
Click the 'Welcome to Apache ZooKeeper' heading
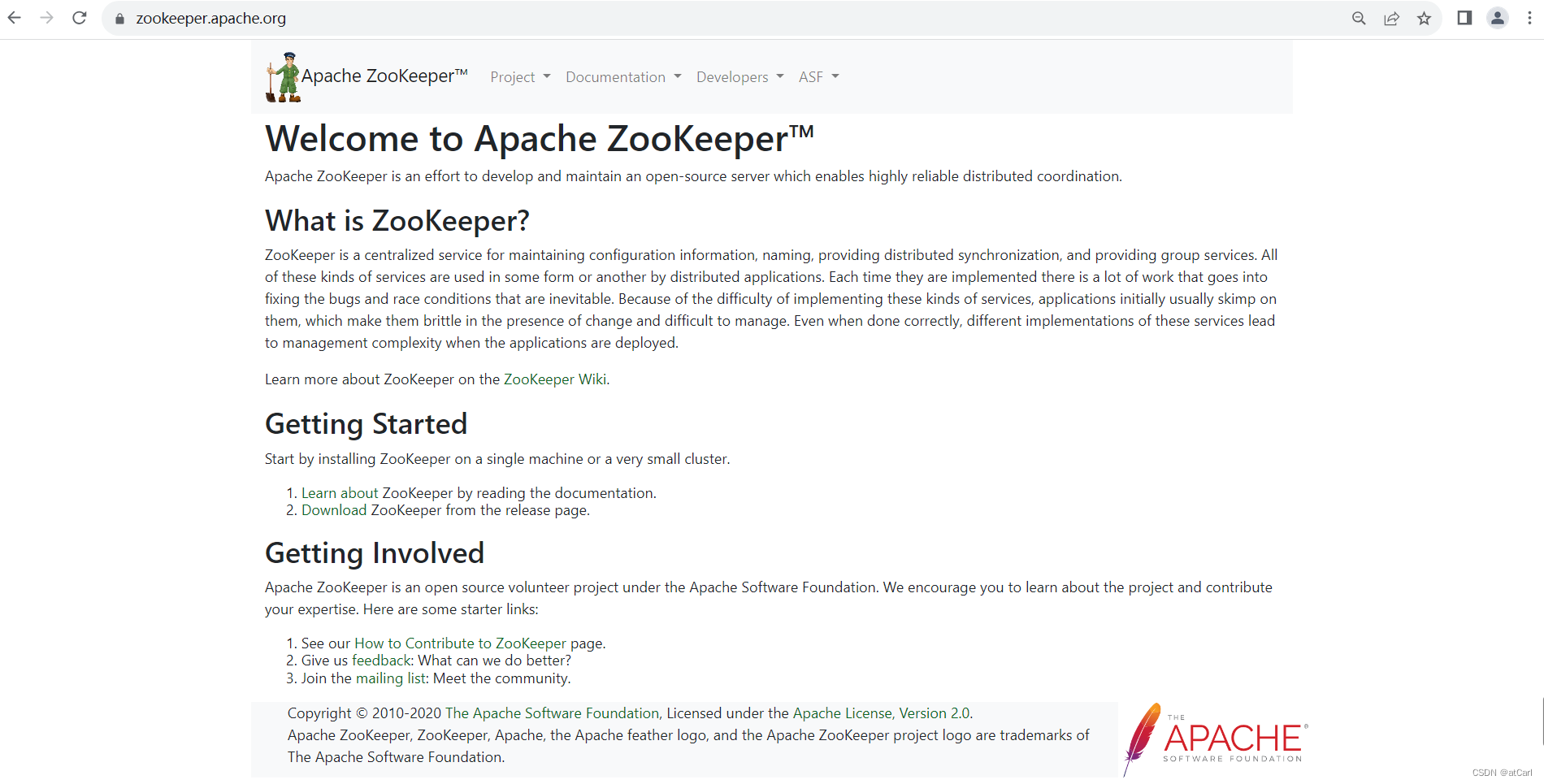[540, 139]
